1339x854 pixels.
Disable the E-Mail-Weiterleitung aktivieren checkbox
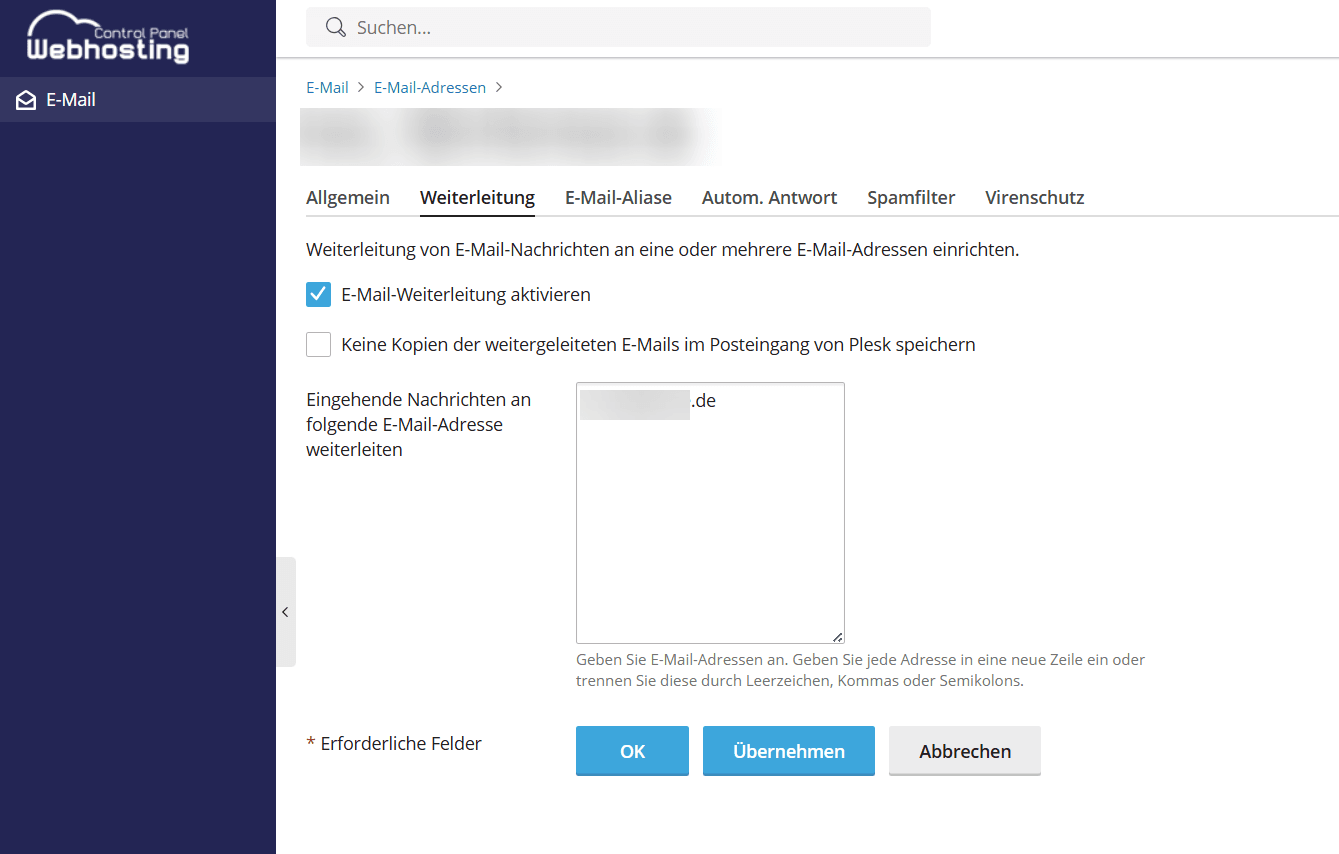pyautogui.click(x=318, y=295)
